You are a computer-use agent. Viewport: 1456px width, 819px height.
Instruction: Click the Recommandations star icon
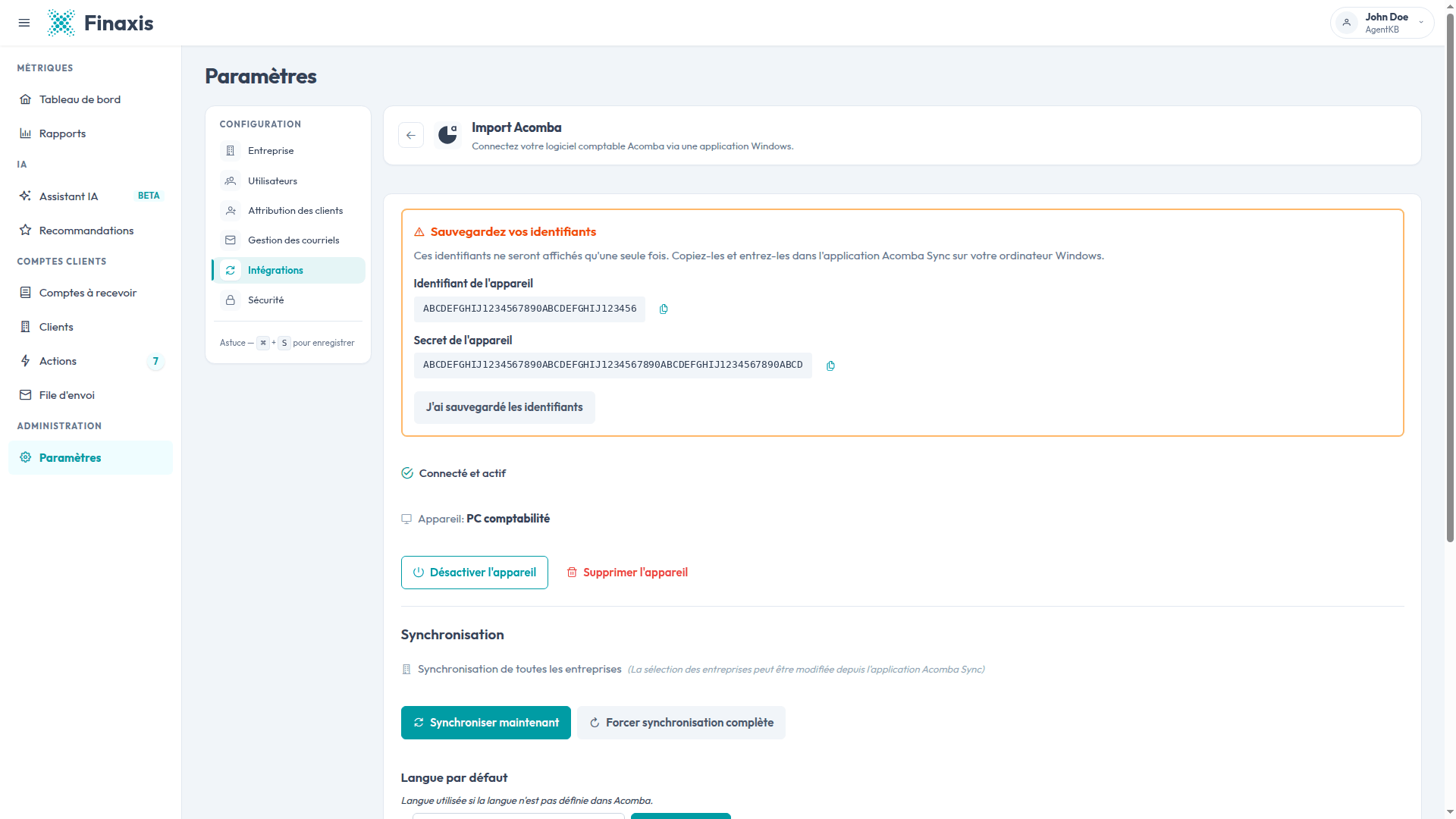pyautogui.click(x=26, y=231)
